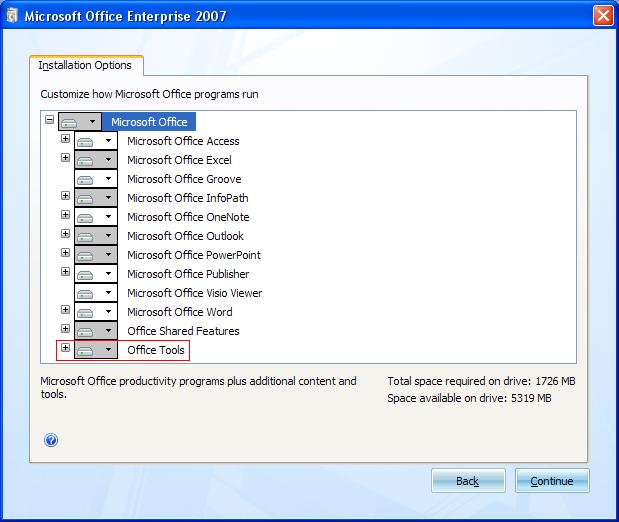Close the Microsoft Office Enterprise 2007 window
Screen dimensions: 619x522
602,16
